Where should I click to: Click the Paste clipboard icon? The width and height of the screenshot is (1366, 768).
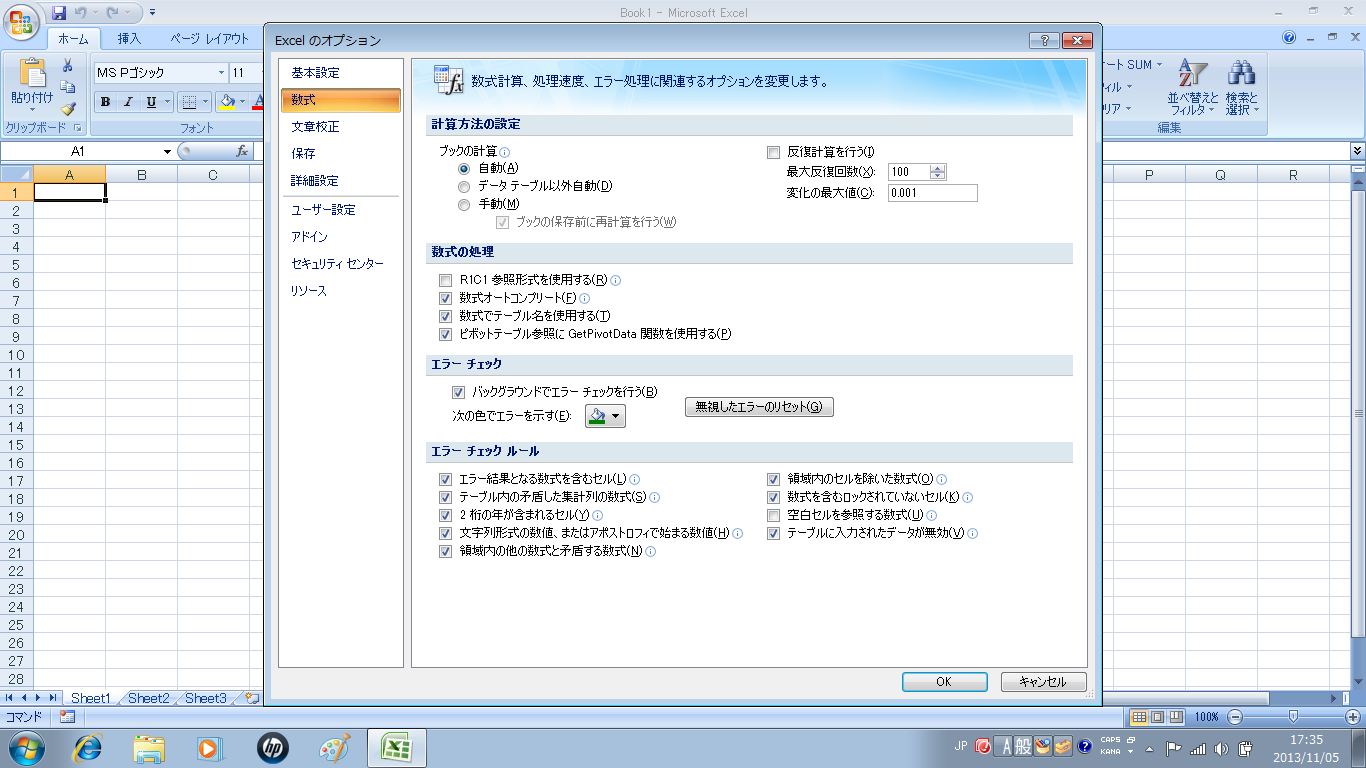pyautogui.click(x=31, y=75)
